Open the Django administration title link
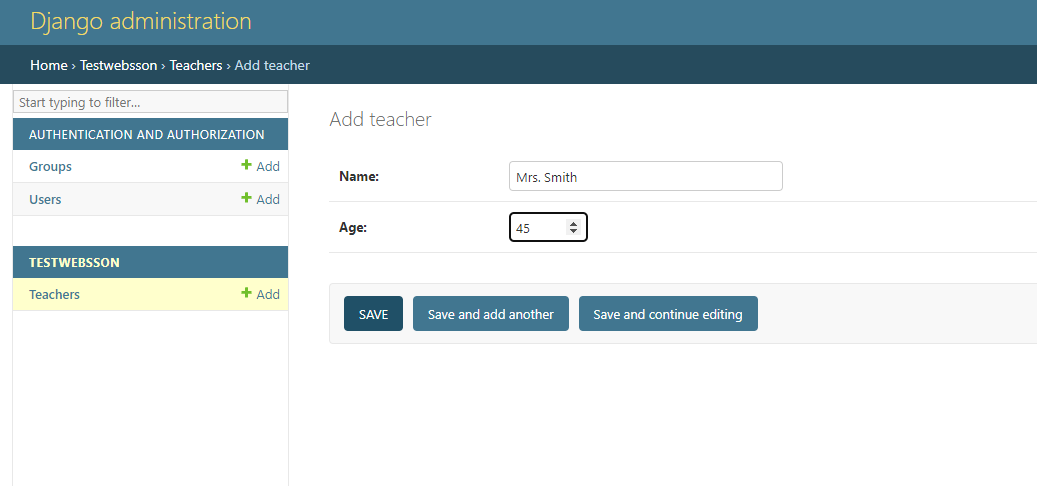Screen dimensions: 1037x486 click(x=141, y=21)
